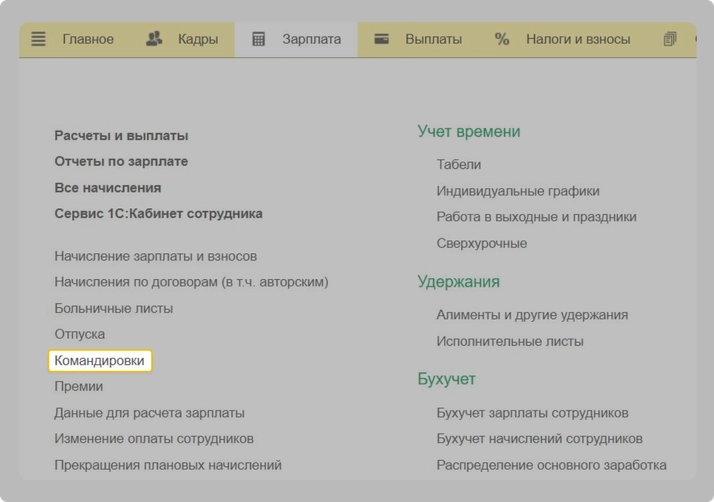The width and height of the screenshot is (714, 502).
Task: Click the people icon for Кадры
Action: [154, 39]
